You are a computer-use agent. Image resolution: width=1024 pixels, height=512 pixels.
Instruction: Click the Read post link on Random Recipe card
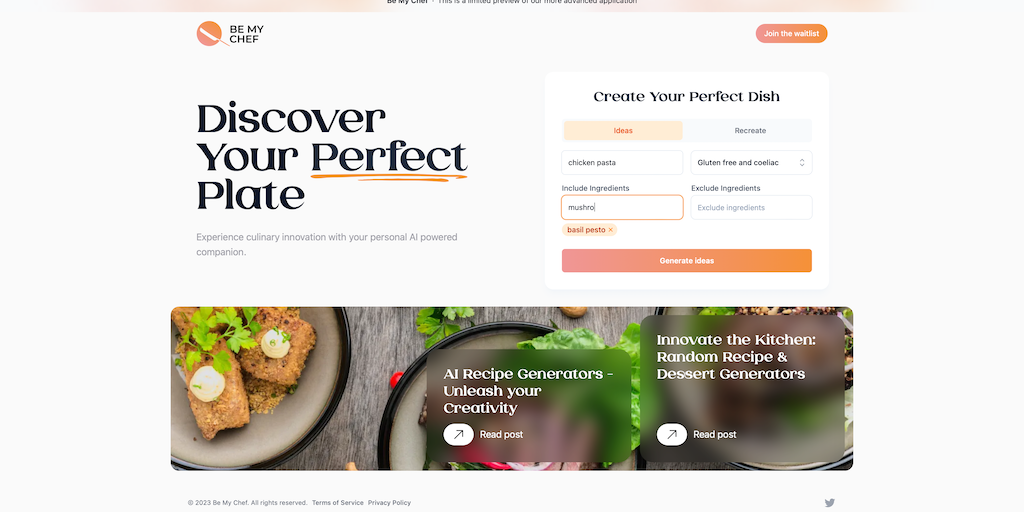[714, 434]
